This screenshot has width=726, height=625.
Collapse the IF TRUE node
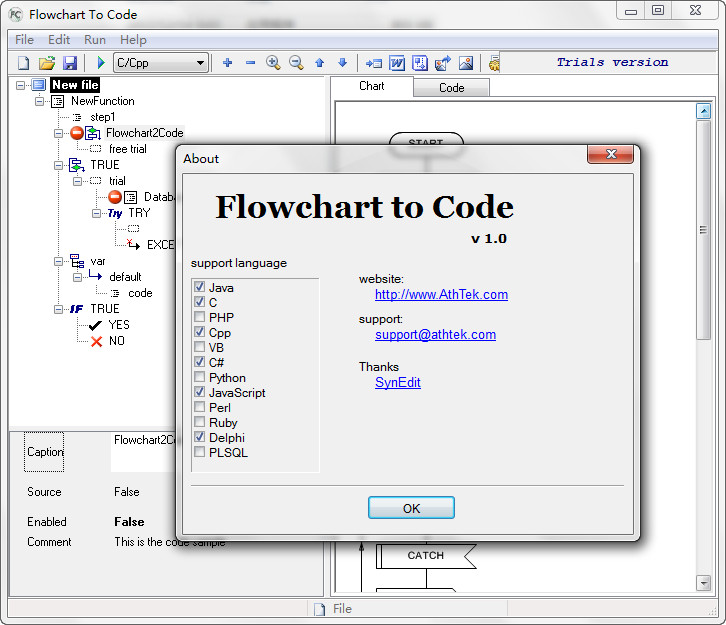(x=58, y=309)
